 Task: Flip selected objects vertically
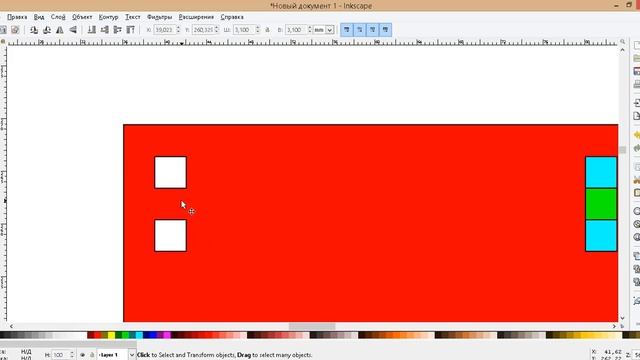[x=73, y=30]
